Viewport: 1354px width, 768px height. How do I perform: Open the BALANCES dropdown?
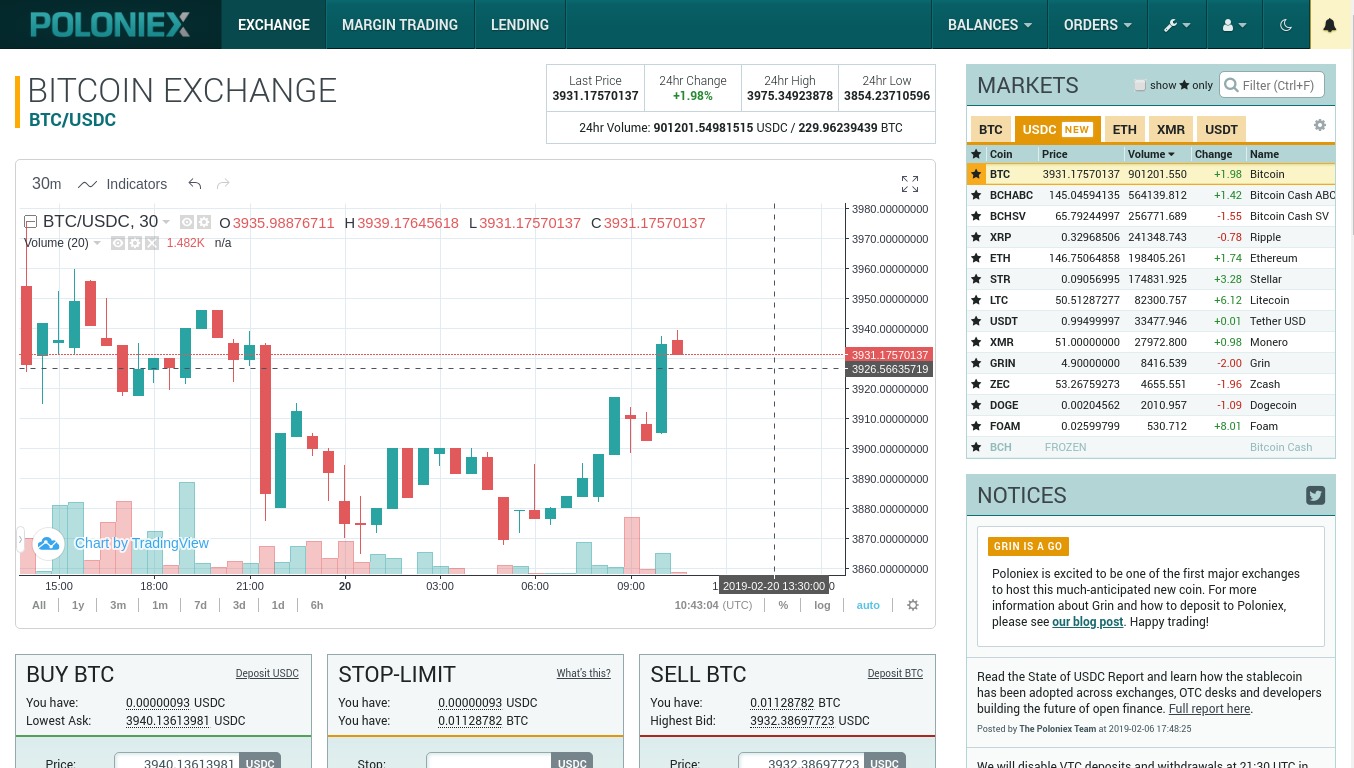pyautogui.click(x=989, y=24)
